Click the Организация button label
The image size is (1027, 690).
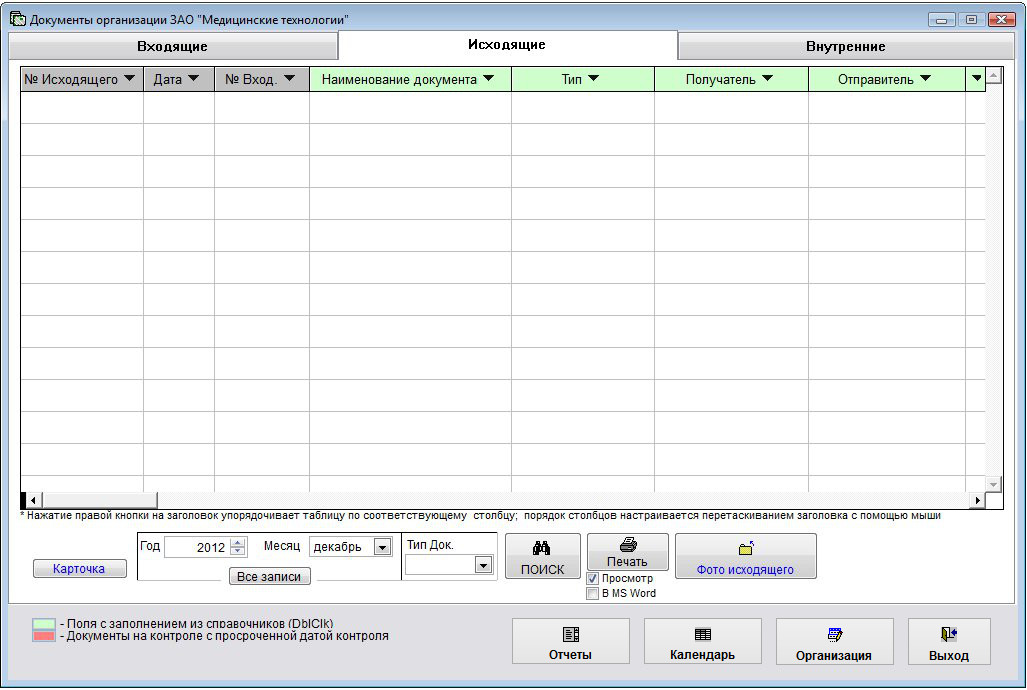pyautogui.click(x=834, y=655)
